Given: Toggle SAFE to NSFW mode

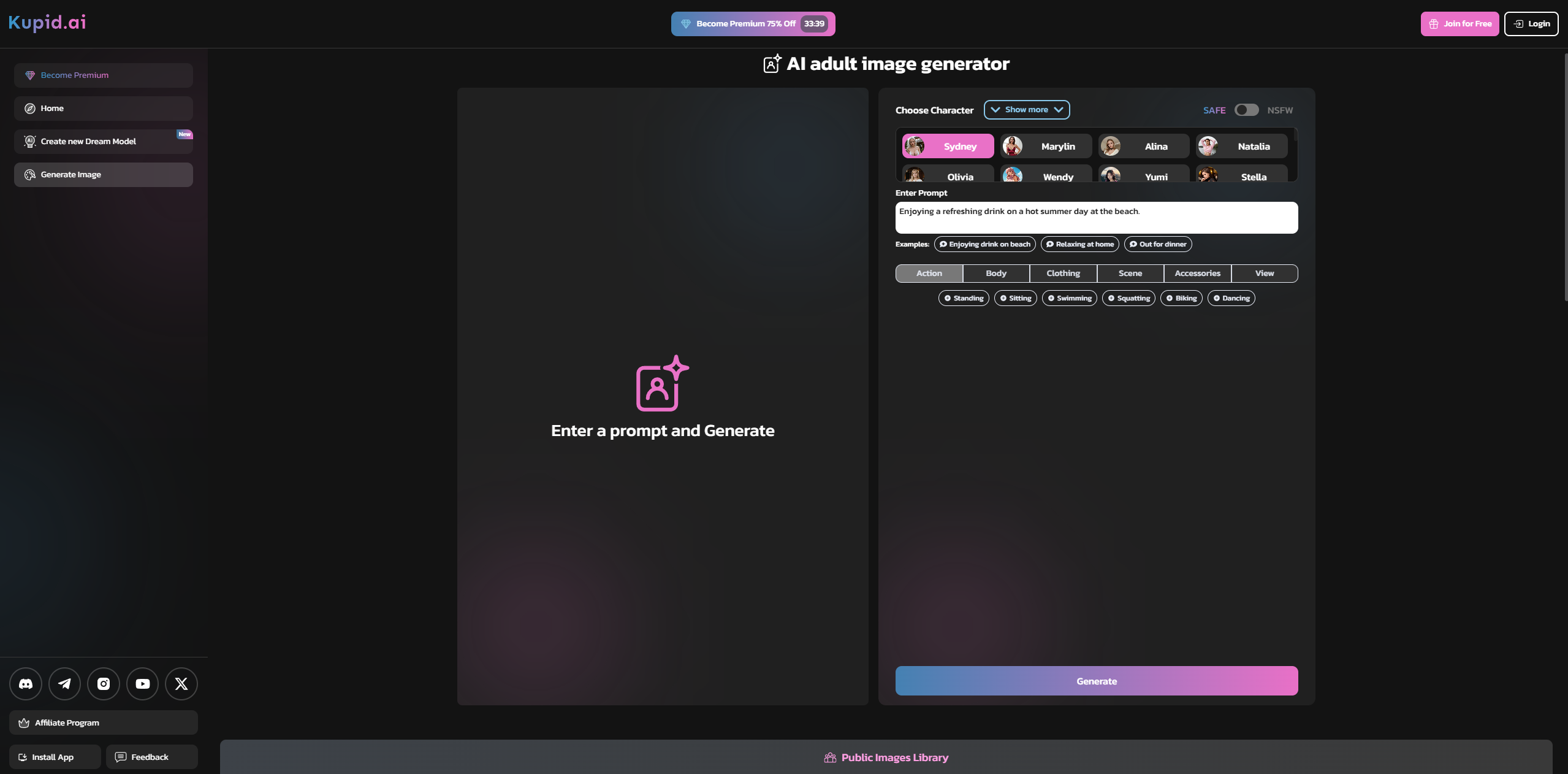Looking at the screenshot, I should tap(1246, 110).
